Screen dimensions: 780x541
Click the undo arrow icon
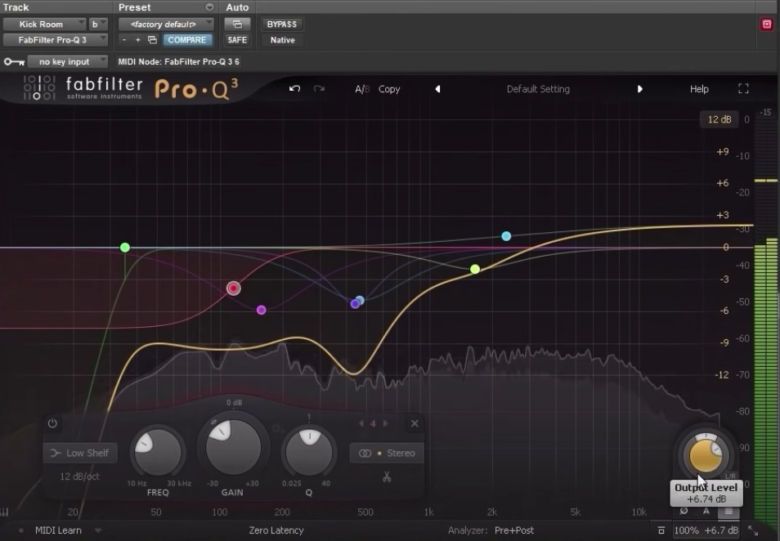(x=294, y=89)
